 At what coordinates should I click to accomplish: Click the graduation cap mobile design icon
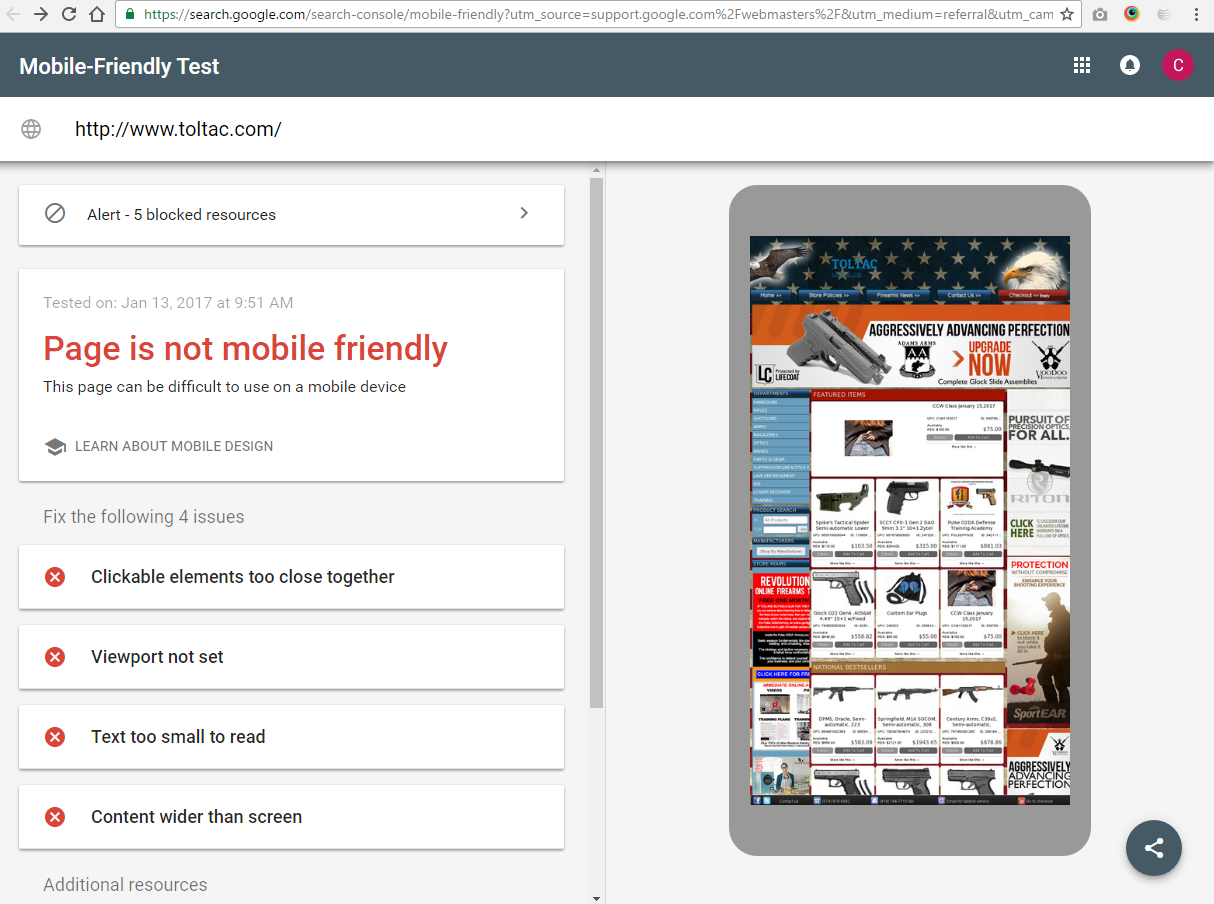coord(55,446)
